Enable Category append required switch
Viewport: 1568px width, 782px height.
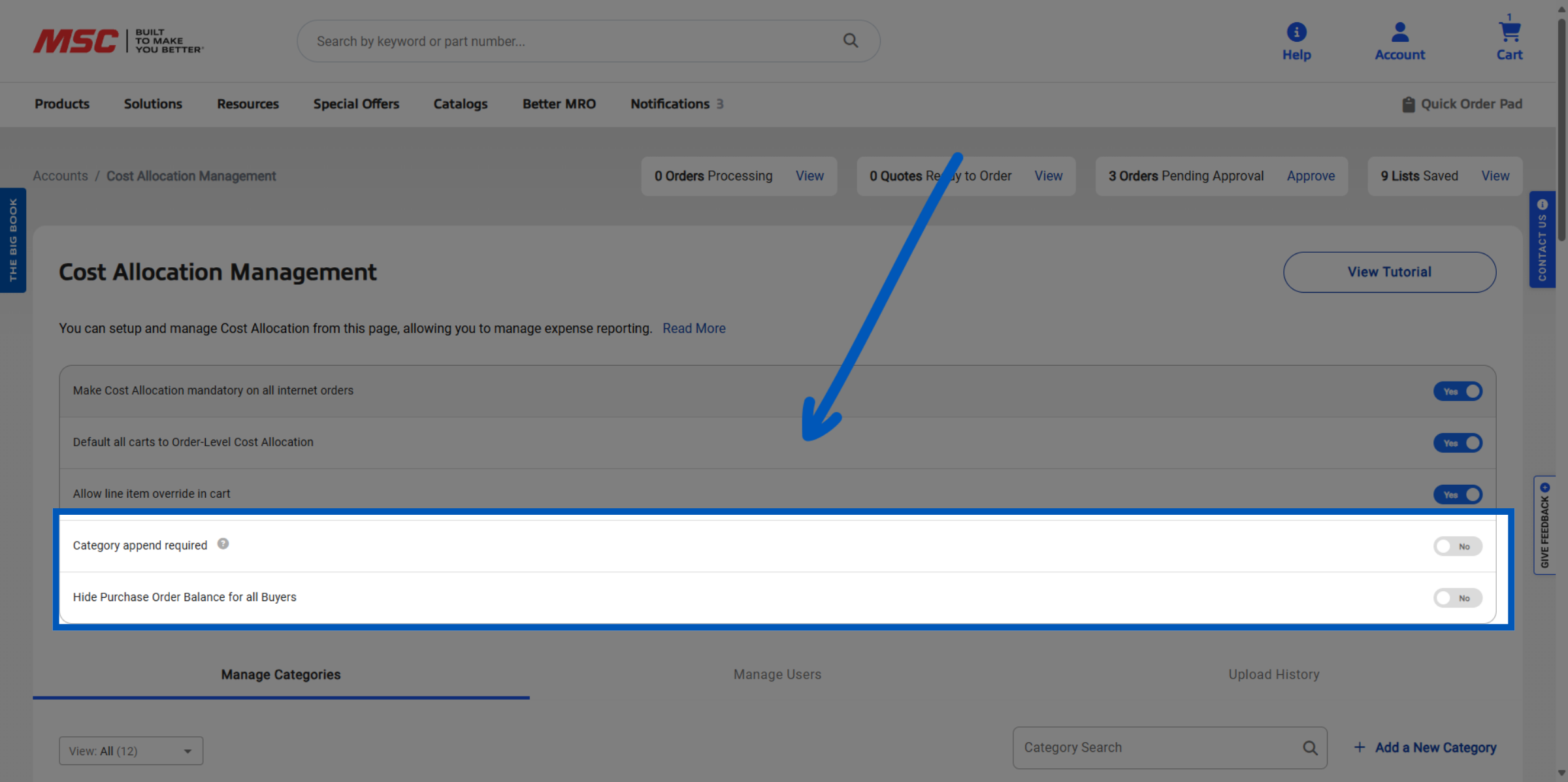tap(1458, 546)
